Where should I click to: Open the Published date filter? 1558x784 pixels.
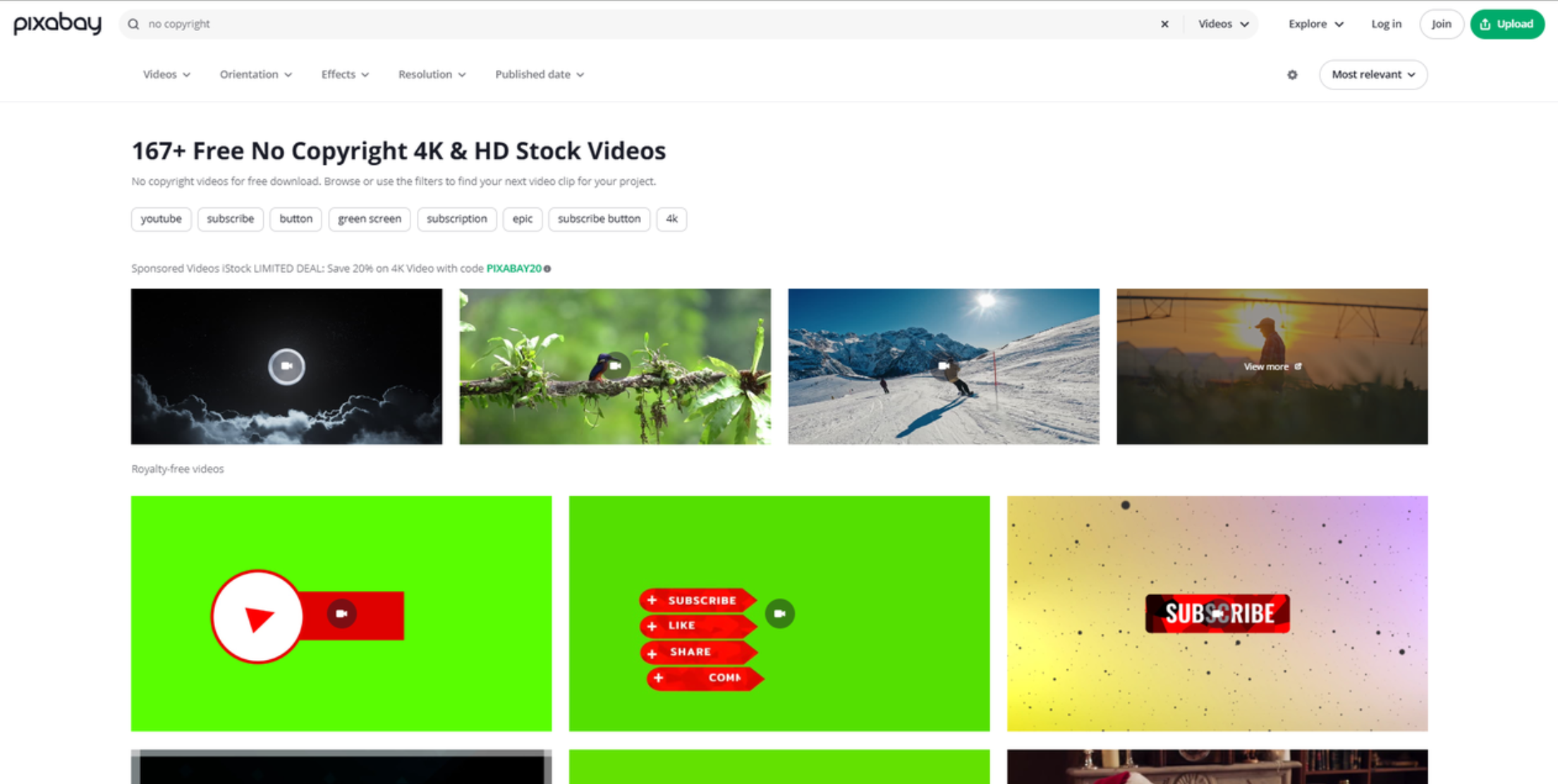(539, 74)
